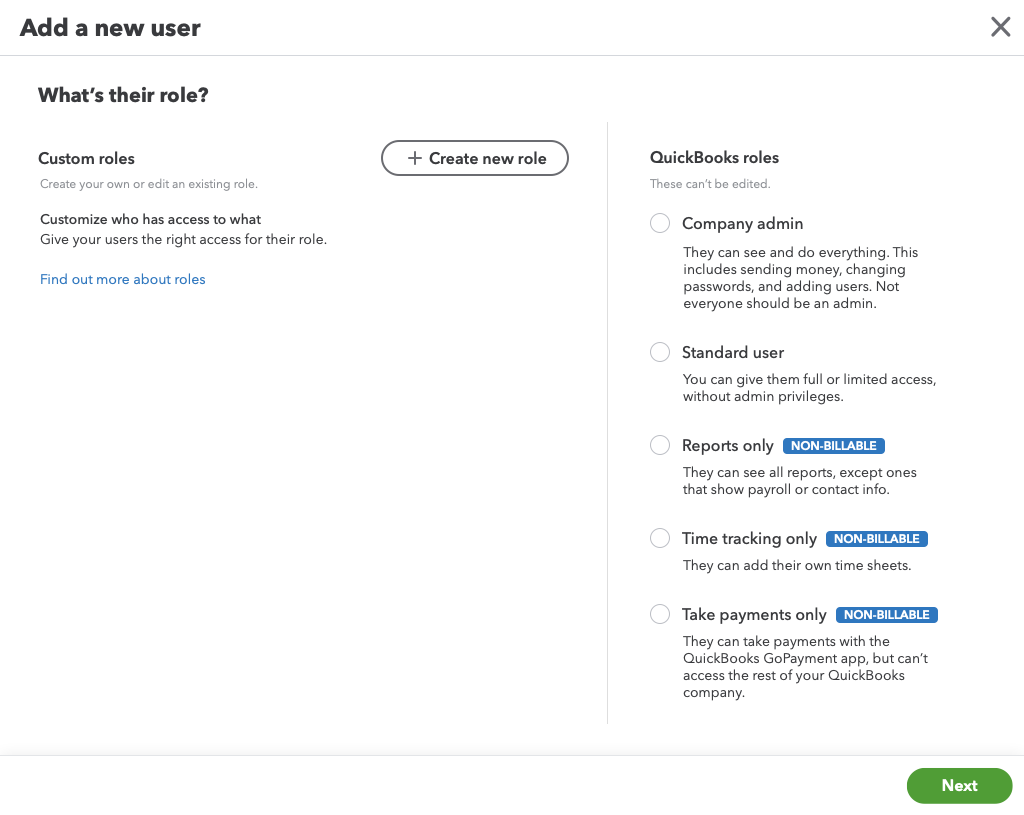Click the 'What's their role?' heading
1024x815 pixels.
(123, 95)
